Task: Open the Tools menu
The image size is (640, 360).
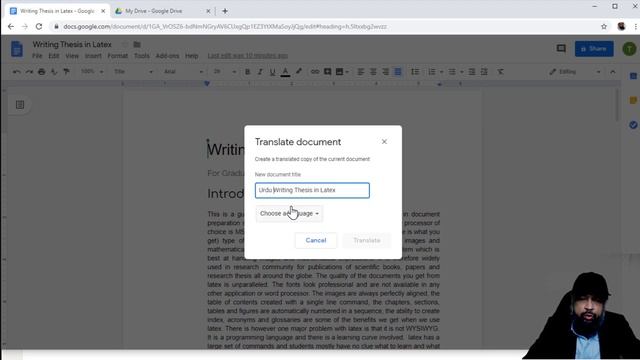Action: coord(142,56)
